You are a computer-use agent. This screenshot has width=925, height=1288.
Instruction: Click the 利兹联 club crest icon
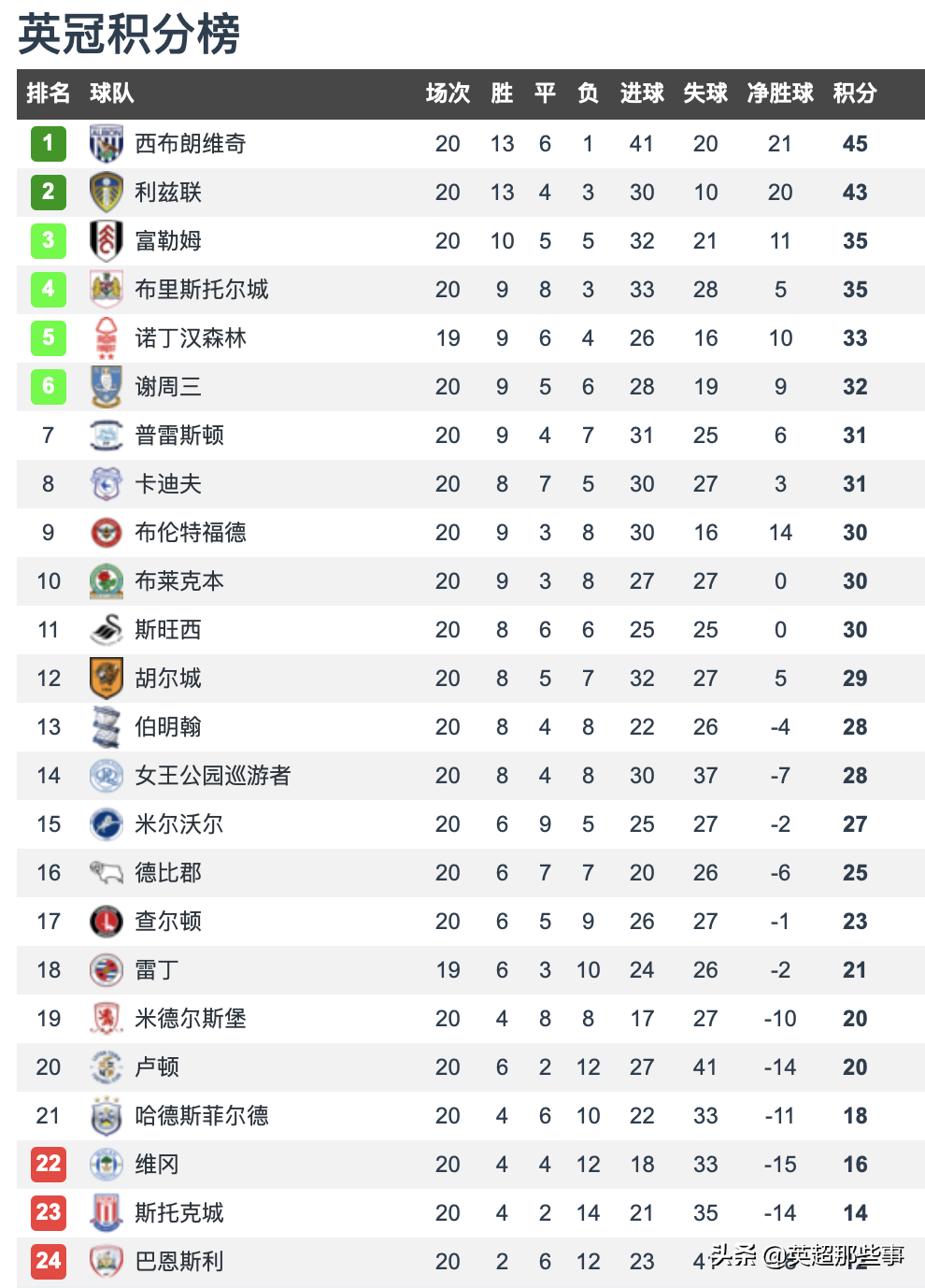[x=107, y=193]
